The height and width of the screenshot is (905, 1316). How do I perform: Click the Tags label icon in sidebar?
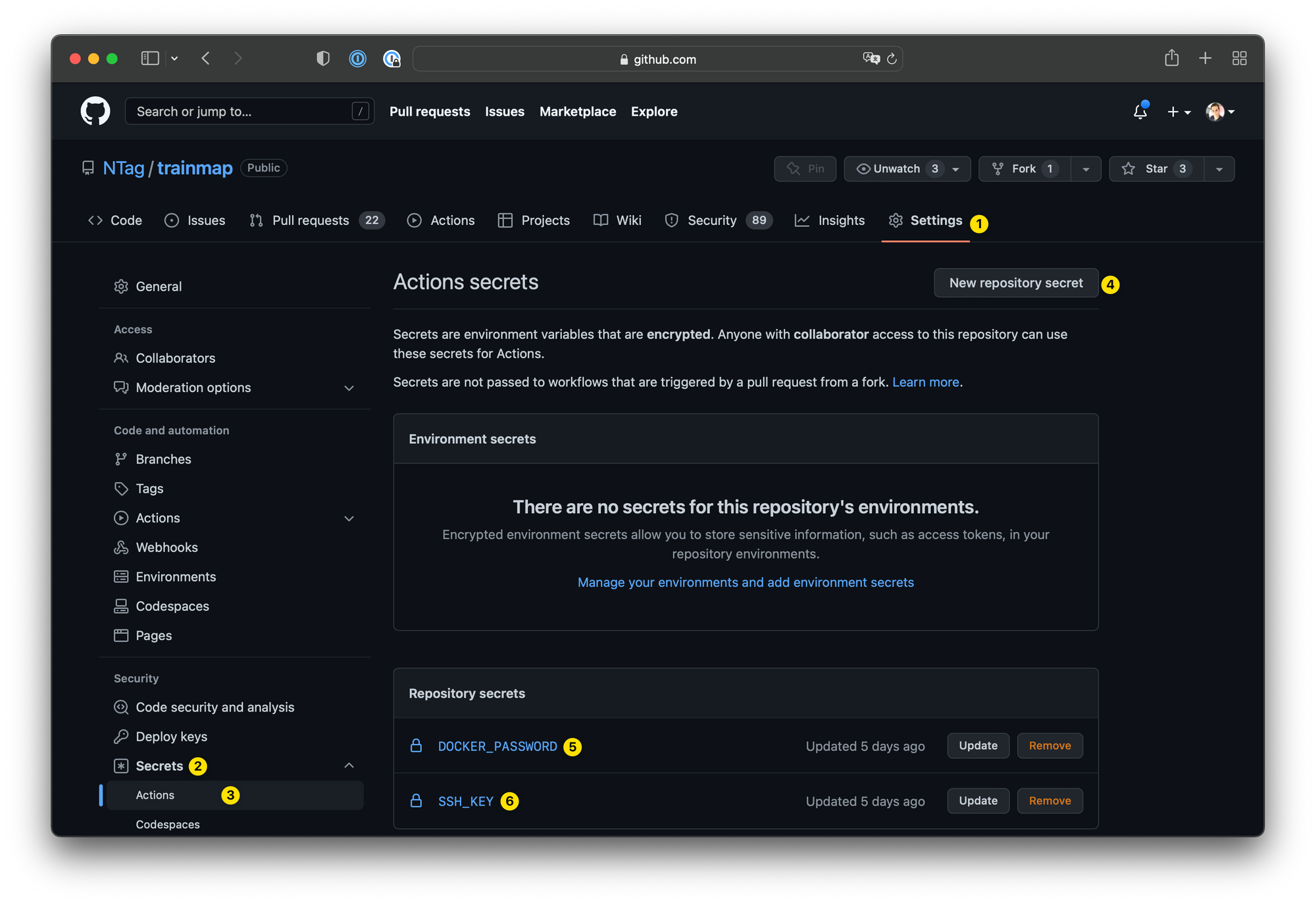click(121, 489)
